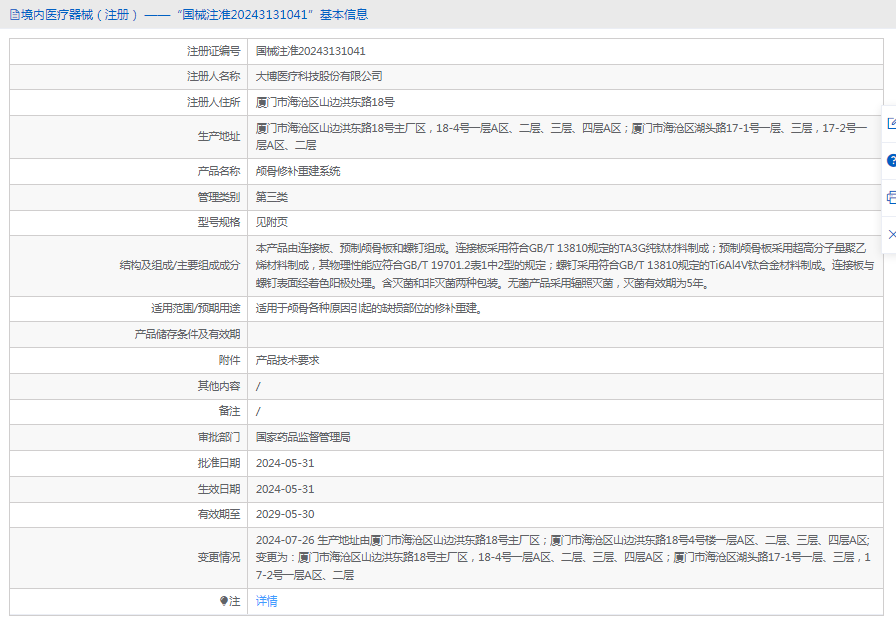Screen dimensions: 896x620
Task: Click the slash value in the 备注 row
Action: point(258,411)
